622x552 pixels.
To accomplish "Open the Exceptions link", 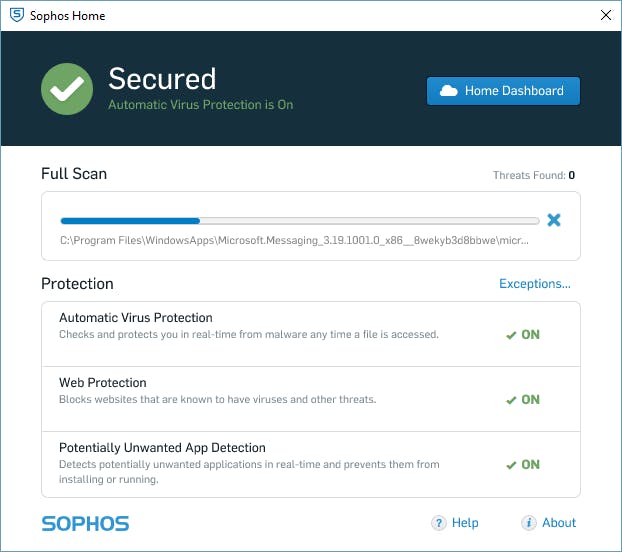I will [x=535, y=284].
